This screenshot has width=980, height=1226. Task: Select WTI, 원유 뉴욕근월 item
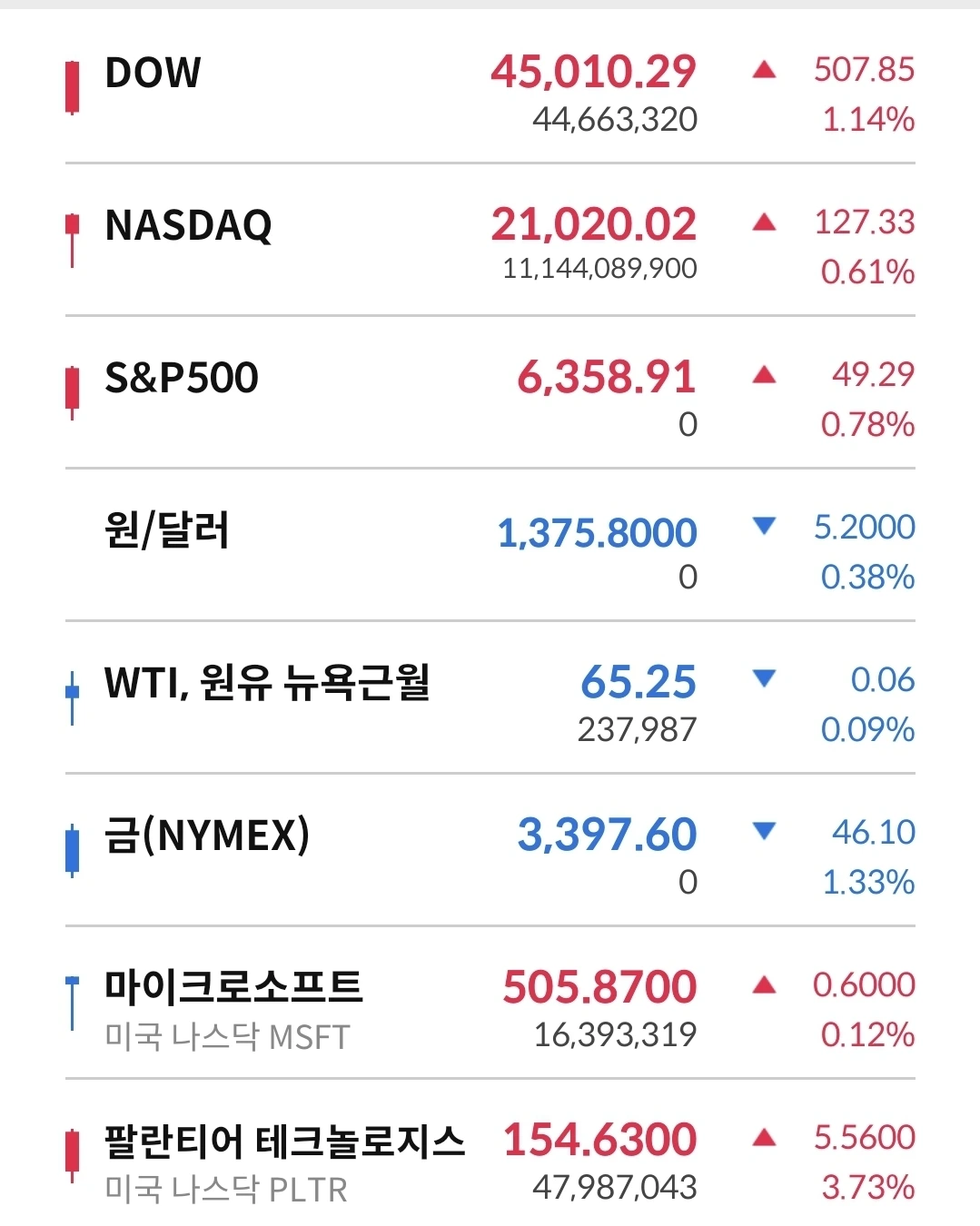click(267, 683)
